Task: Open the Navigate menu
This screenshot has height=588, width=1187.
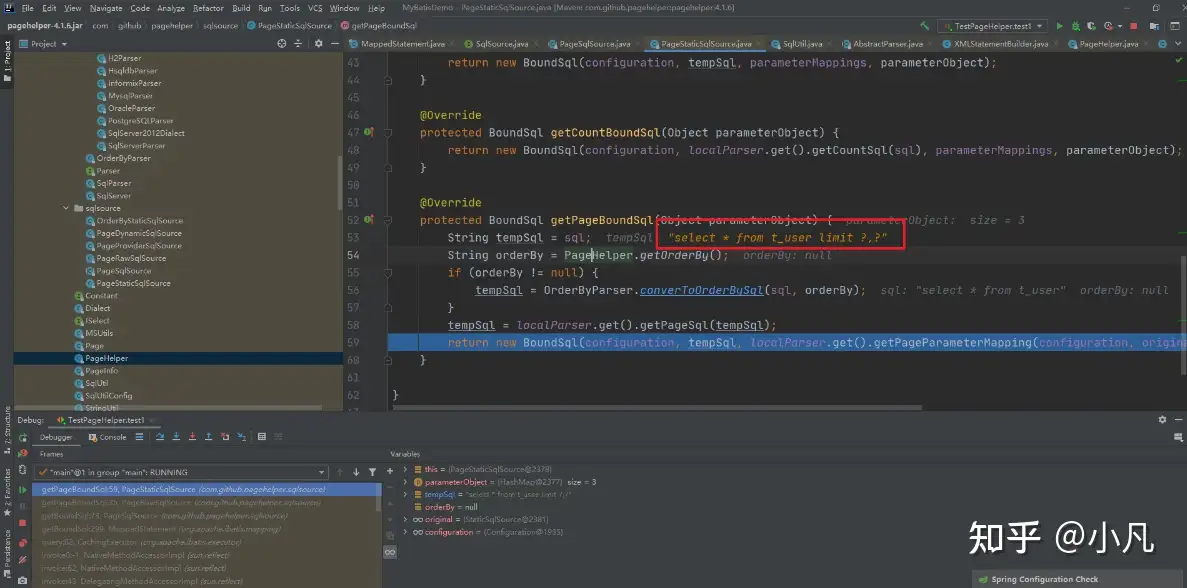Action: (106, 8)
